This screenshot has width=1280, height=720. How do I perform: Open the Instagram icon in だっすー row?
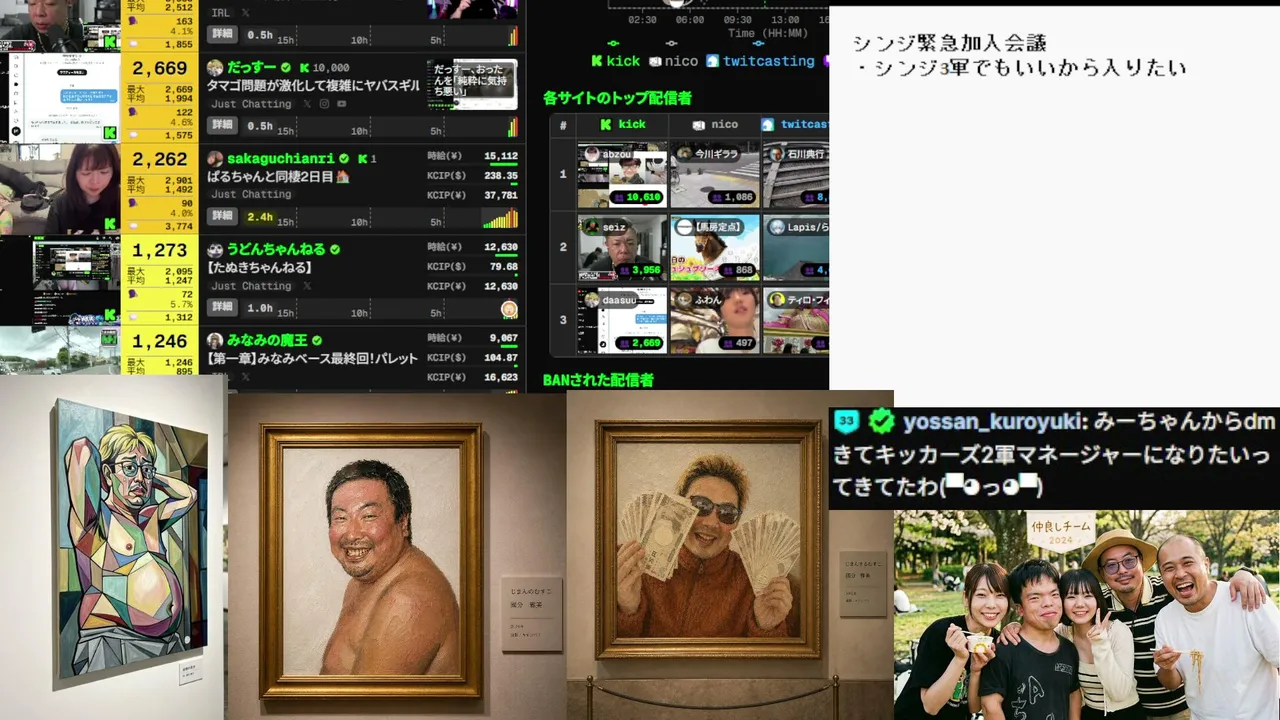(324, 104)
